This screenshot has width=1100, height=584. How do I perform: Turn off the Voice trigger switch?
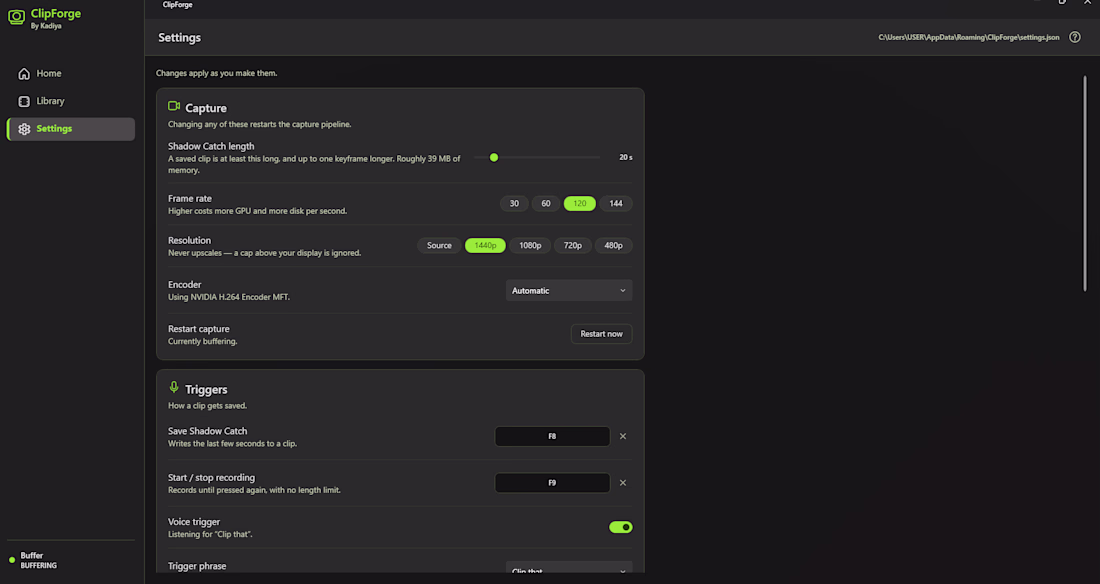[621, 527]
